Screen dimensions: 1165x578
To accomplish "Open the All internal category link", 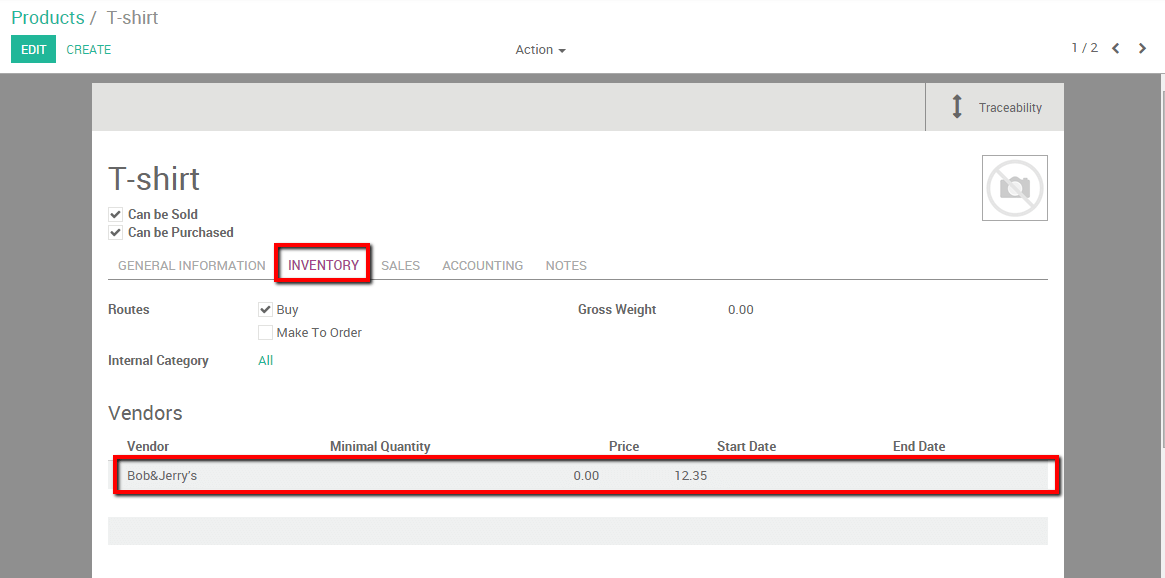I will click(265, 360).
